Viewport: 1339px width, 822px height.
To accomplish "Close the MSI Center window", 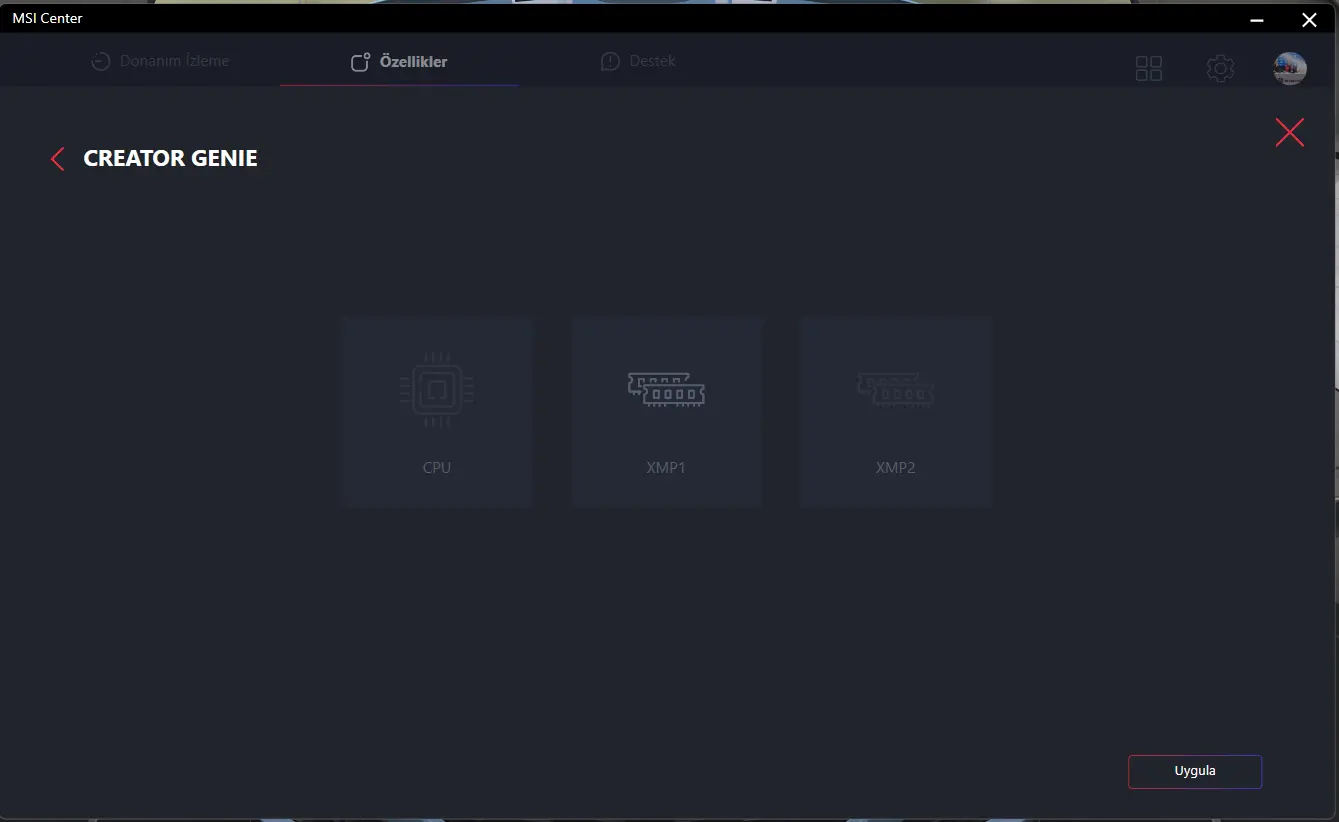I will coord(1309,19).
